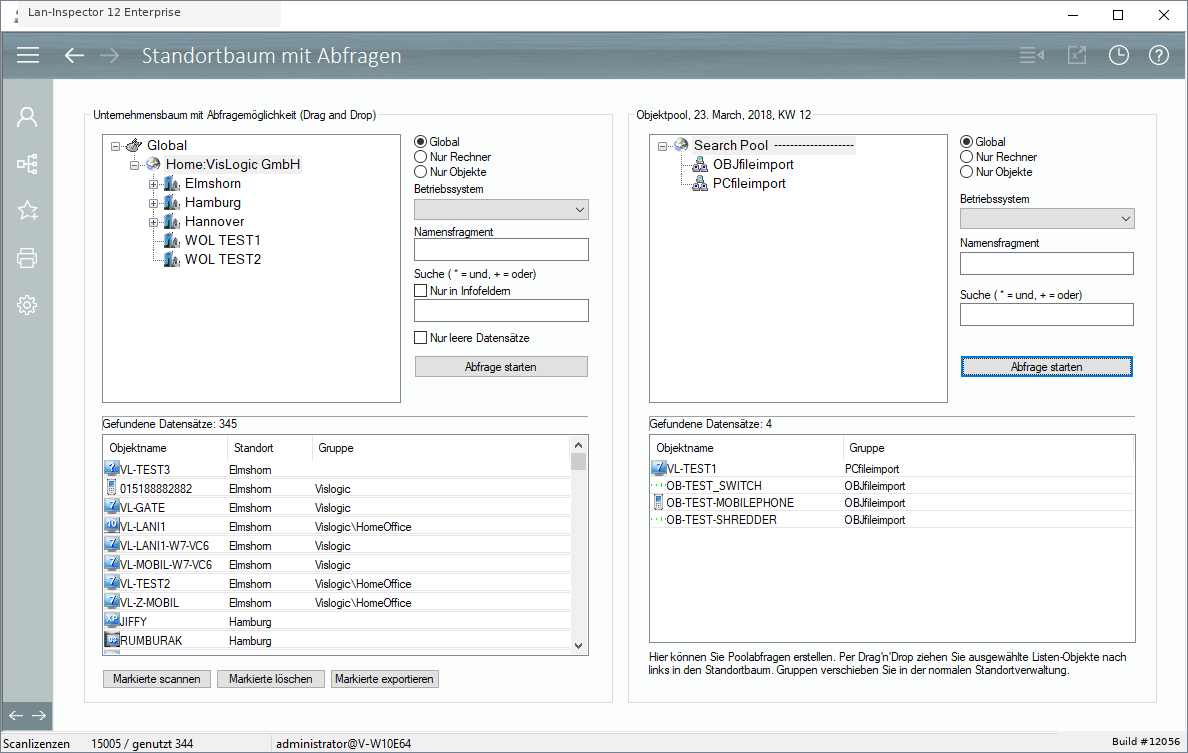
Task: Open the printer sidebar icon
Action: coord(27,258)
